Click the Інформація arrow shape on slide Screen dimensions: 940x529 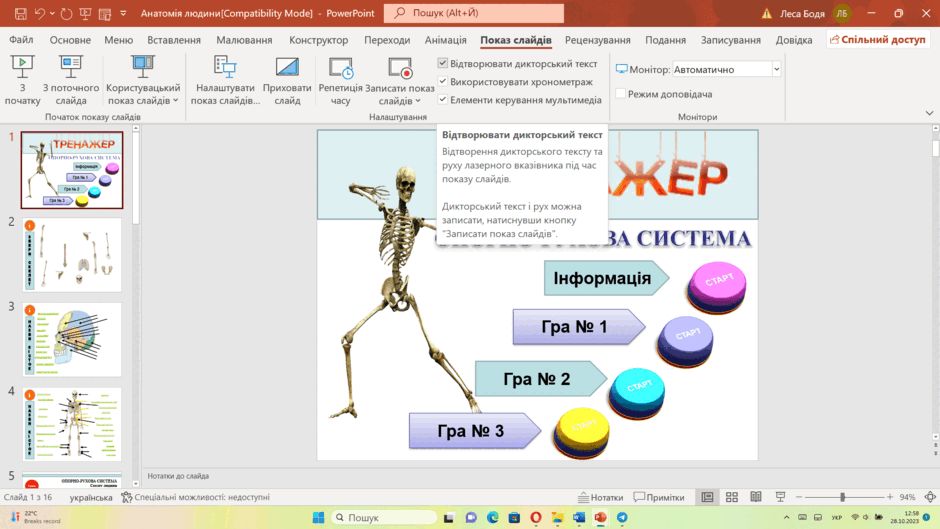point(606,278)
